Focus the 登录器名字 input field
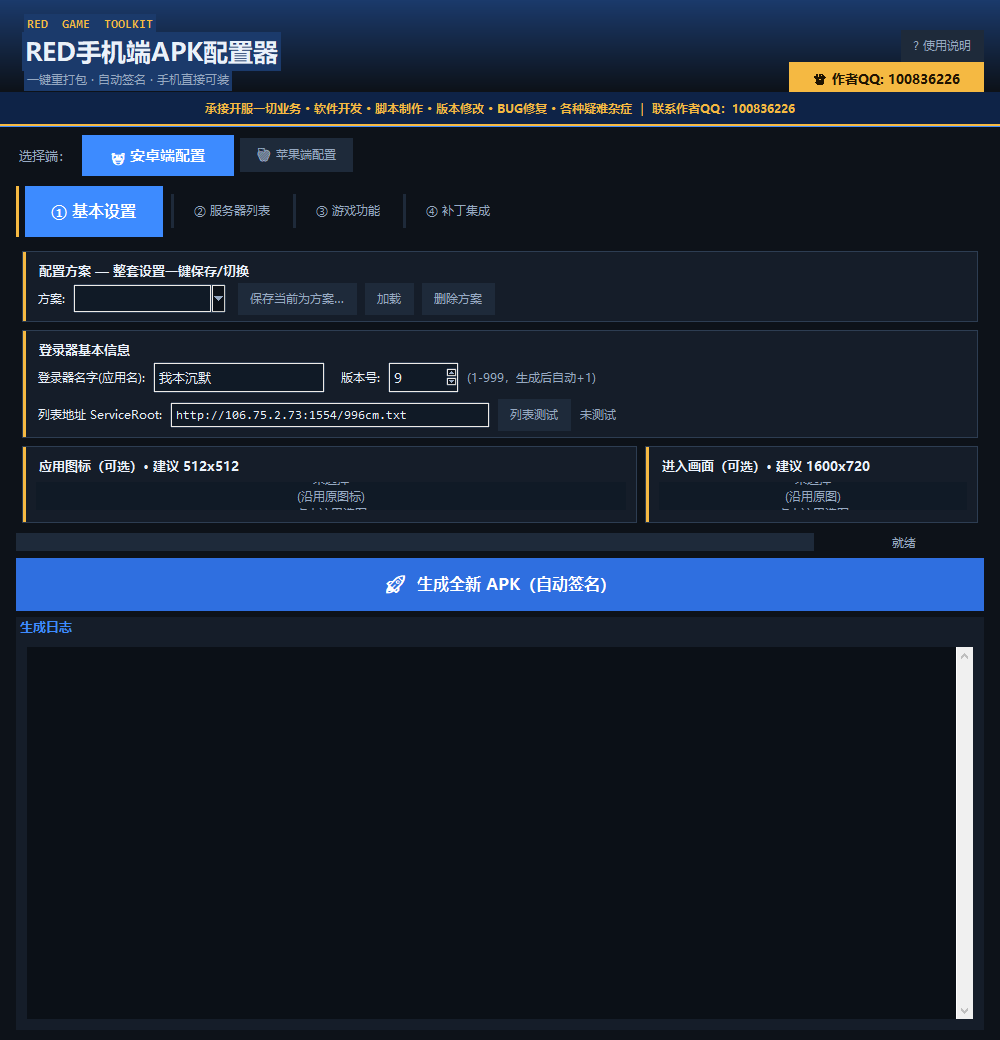 click(239, 377)
